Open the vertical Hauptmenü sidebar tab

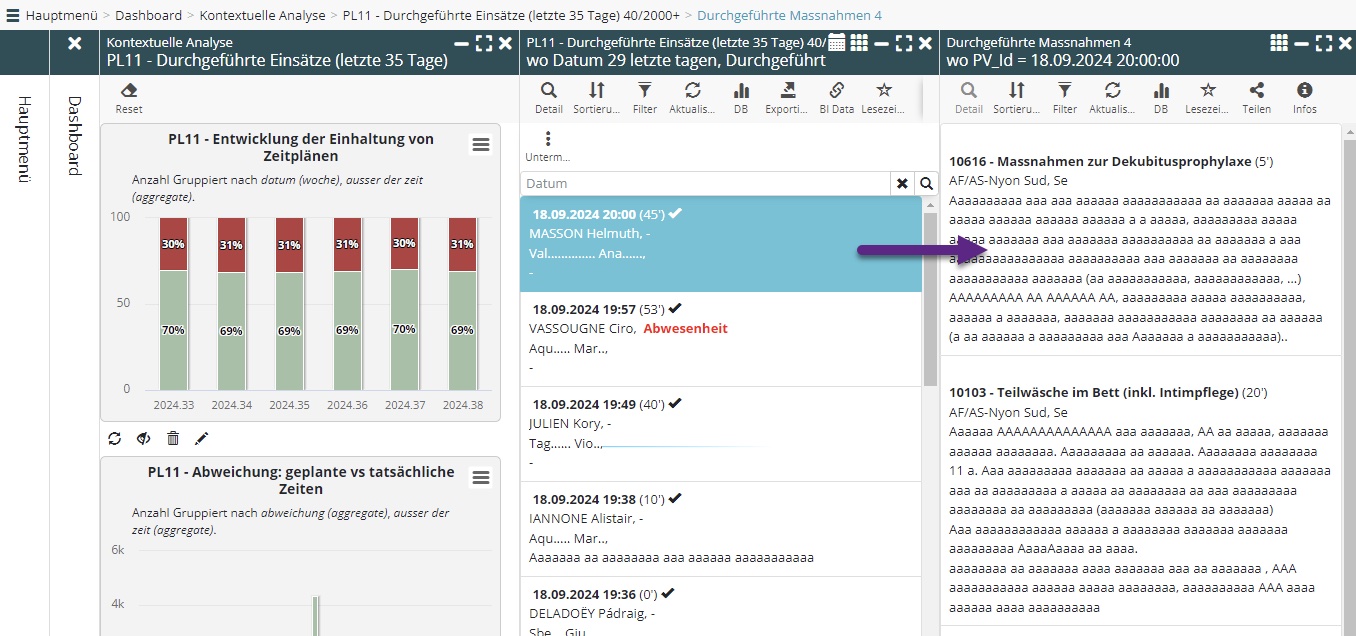click(25, 140)
